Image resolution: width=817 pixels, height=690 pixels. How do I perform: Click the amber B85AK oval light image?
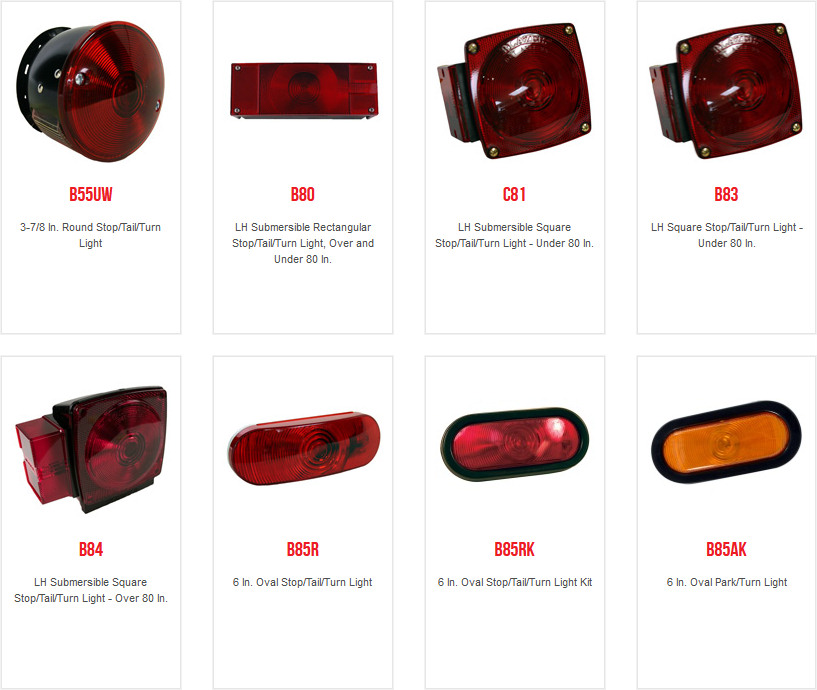(x=726, y=442)
